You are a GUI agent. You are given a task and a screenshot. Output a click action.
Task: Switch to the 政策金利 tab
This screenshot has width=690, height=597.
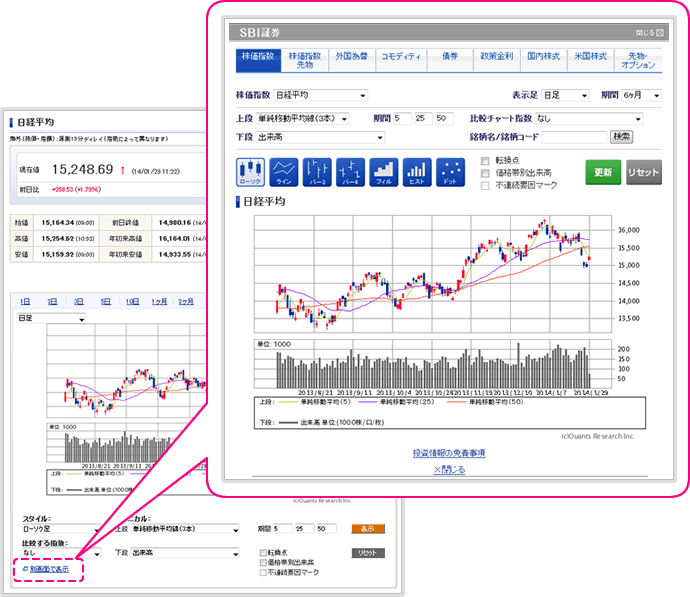click(497, 60)
